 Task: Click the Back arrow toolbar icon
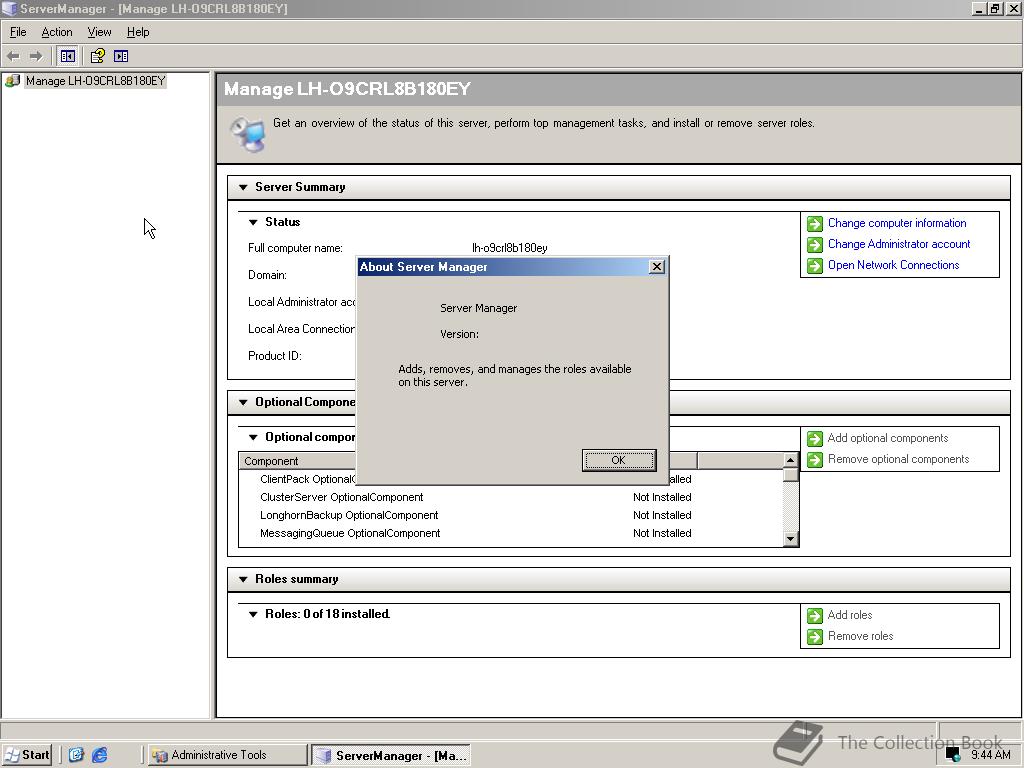13,57
